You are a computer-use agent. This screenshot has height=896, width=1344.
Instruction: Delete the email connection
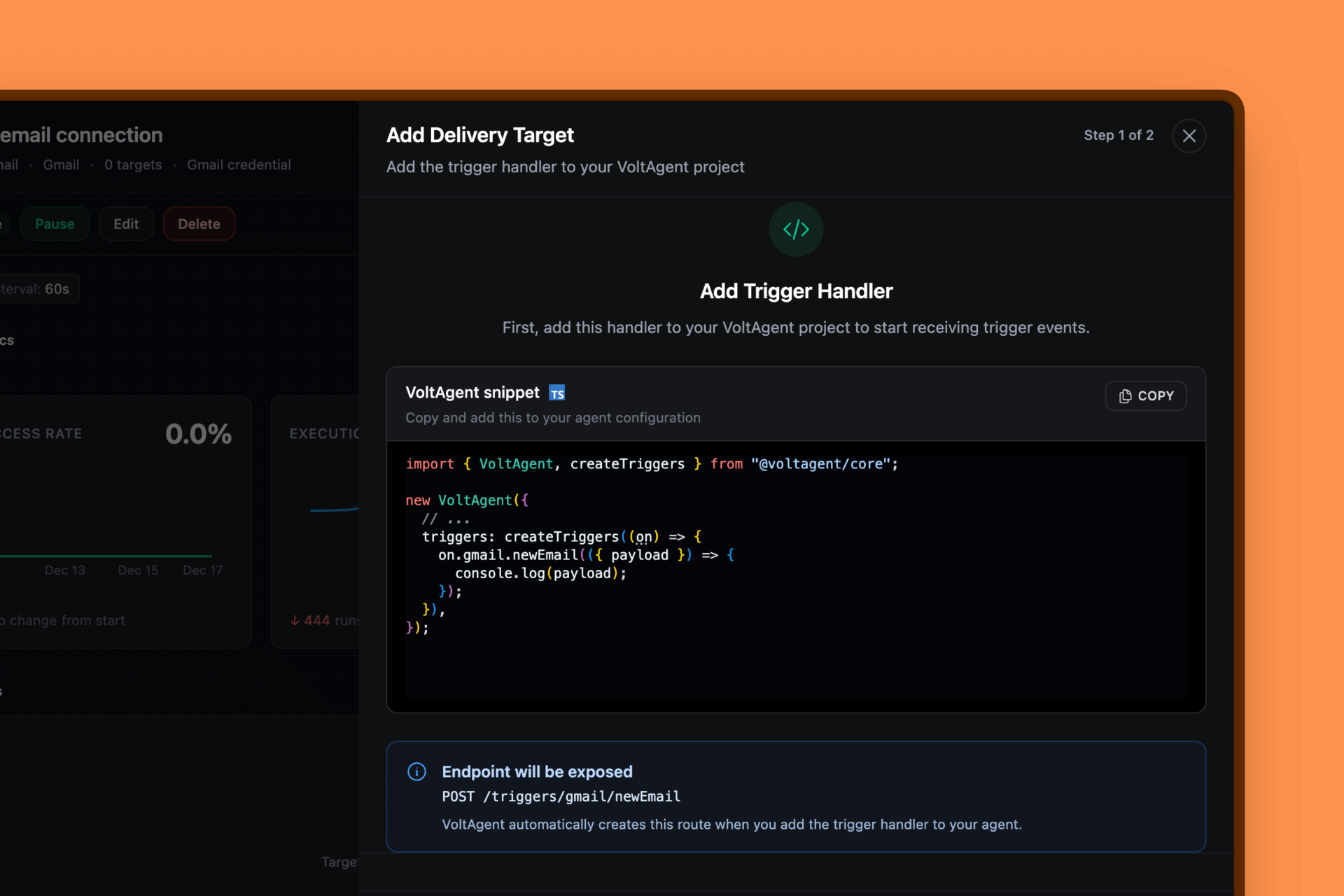(x=199, y=223)
